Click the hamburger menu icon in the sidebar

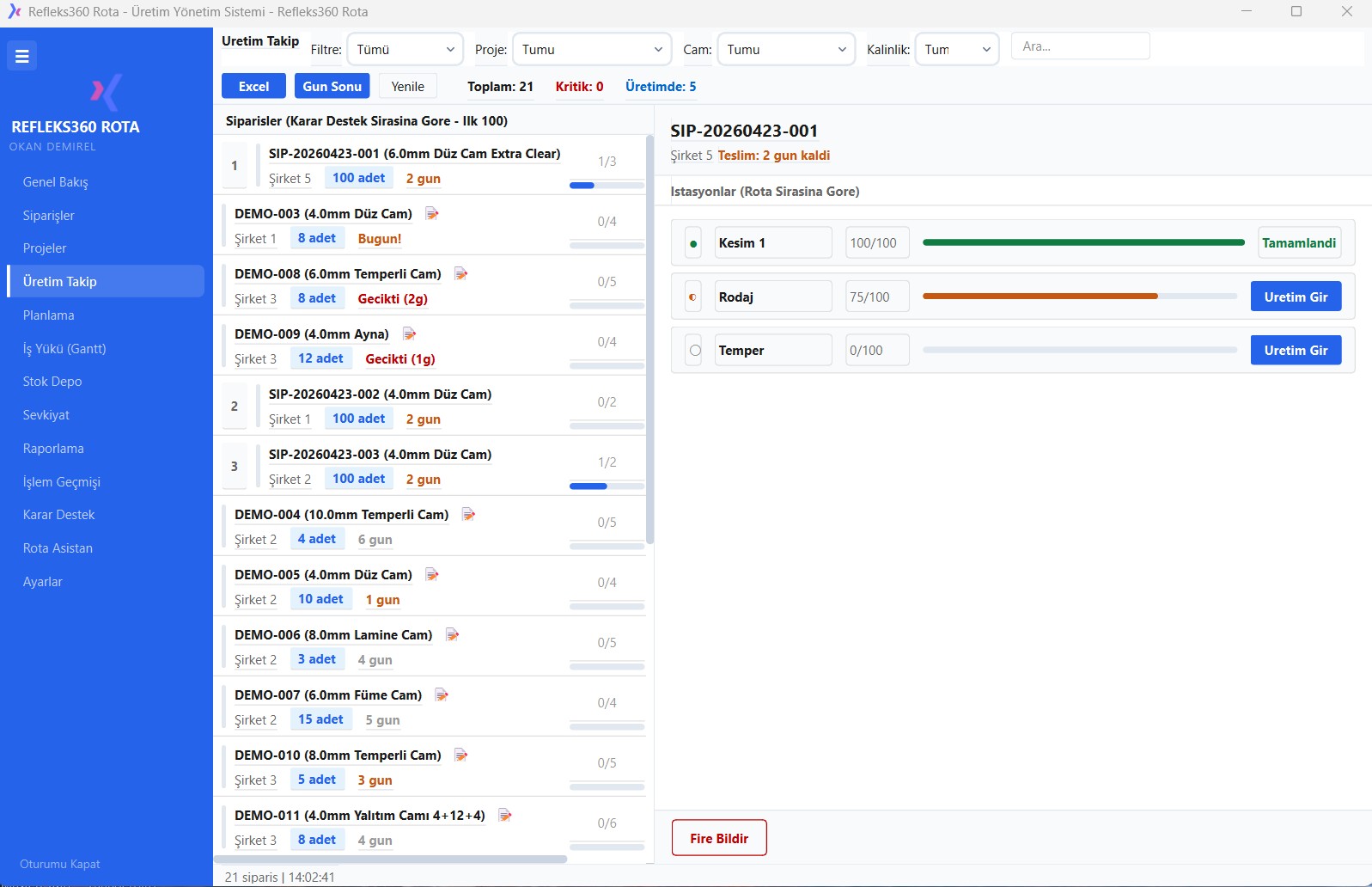tap(22, 57)
